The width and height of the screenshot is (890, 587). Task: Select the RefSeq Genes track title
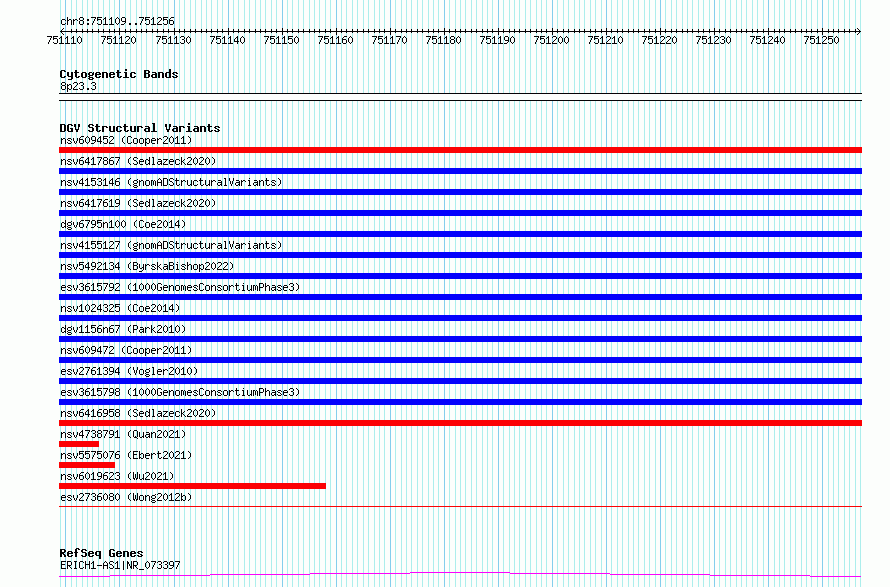[101, 553]
